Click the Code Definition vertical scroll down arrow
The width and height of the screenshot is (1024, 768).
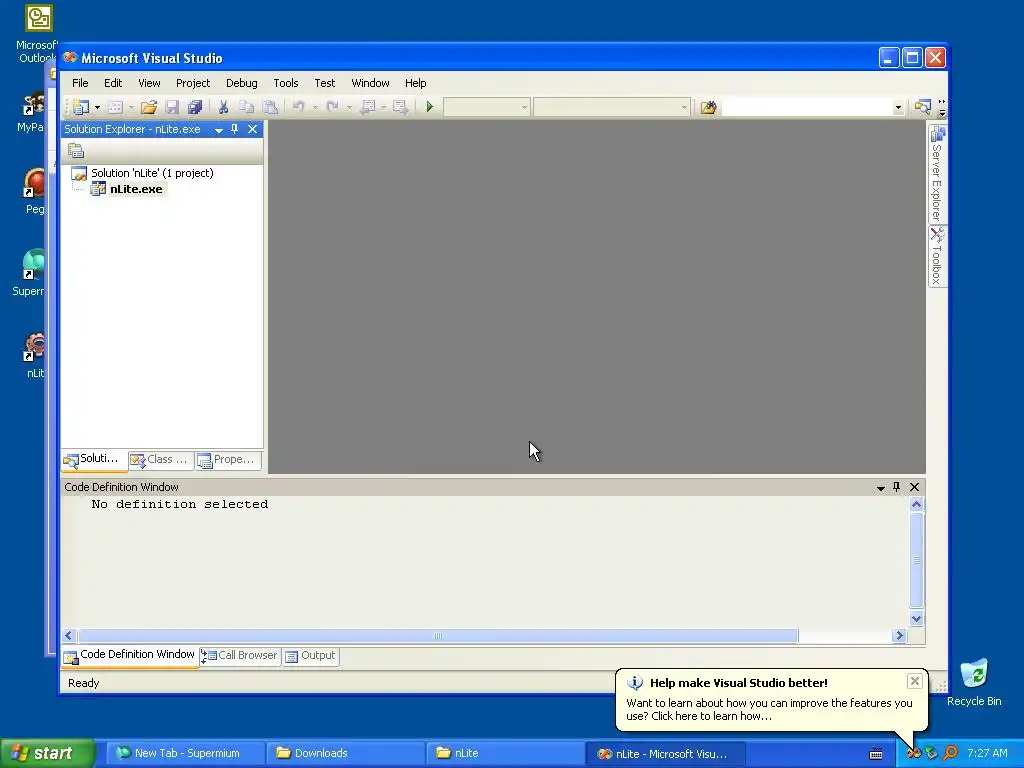coord(916,618)
